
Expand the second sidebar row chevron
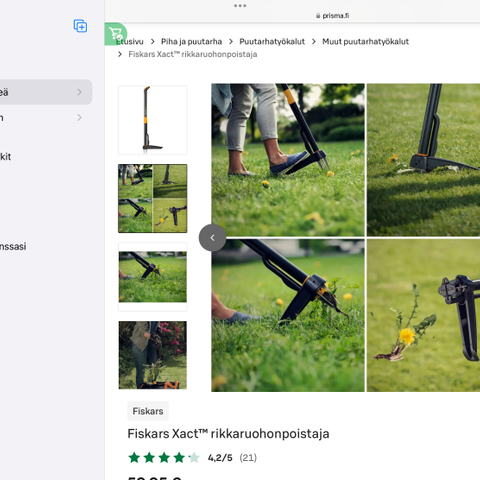79,117
